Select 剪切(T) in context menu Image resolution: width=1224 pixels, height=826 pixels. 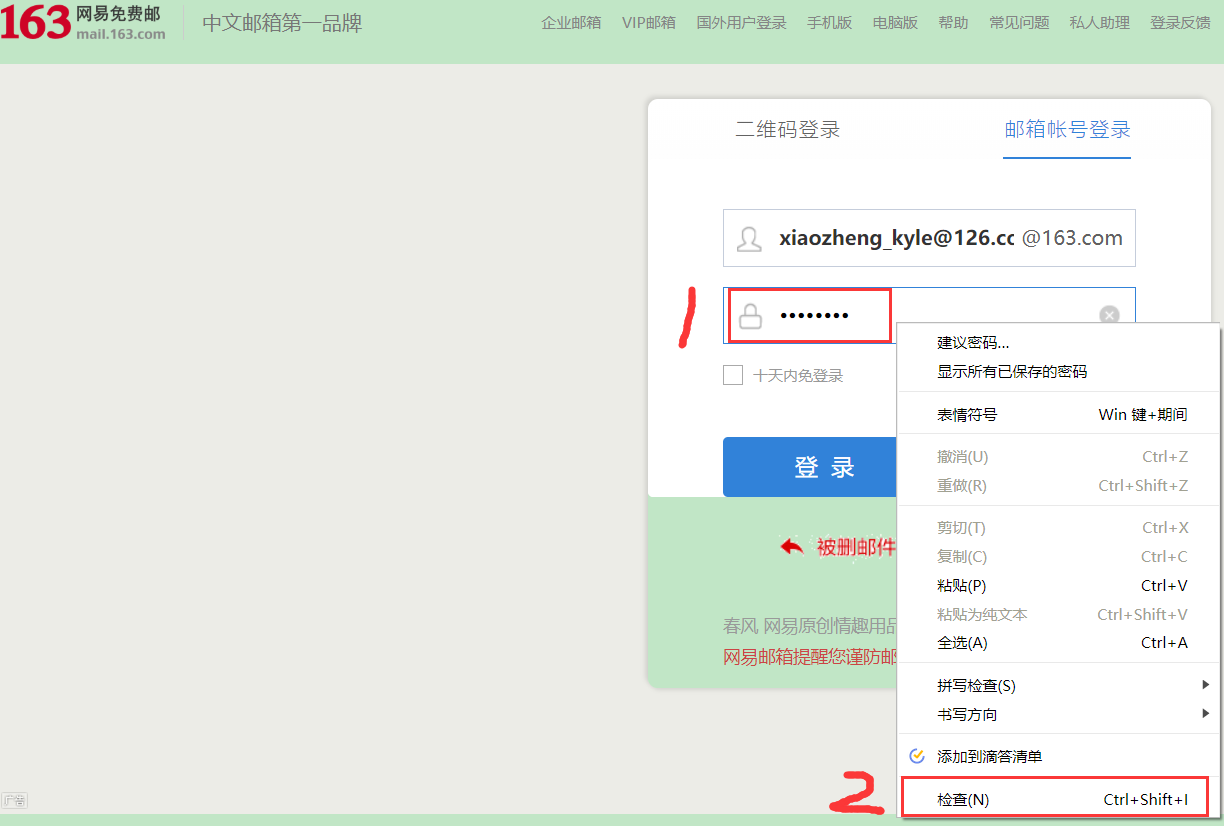(1060, 527)
